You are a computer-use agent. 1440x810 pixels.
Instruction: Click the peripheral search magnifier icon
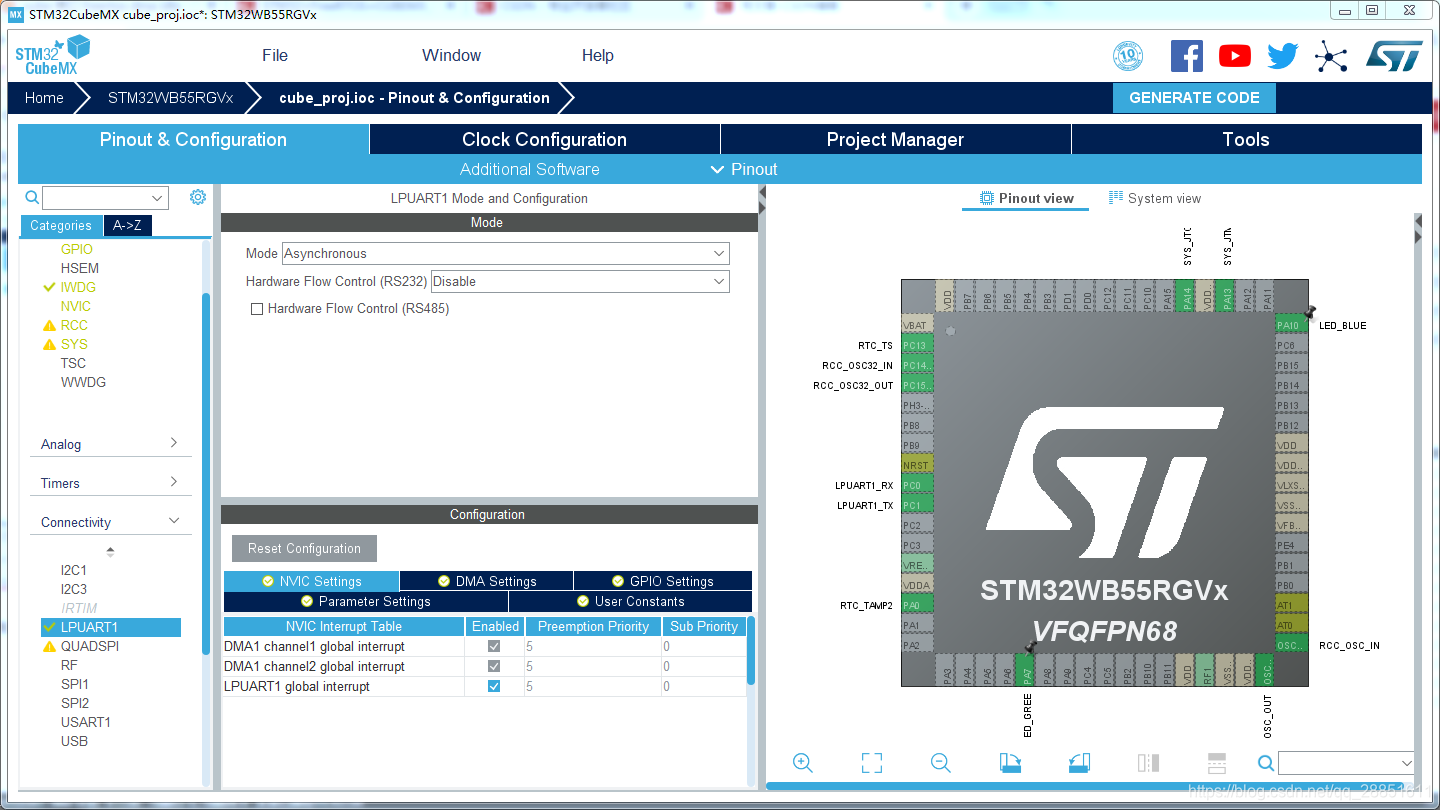click(x=32, y=197)
